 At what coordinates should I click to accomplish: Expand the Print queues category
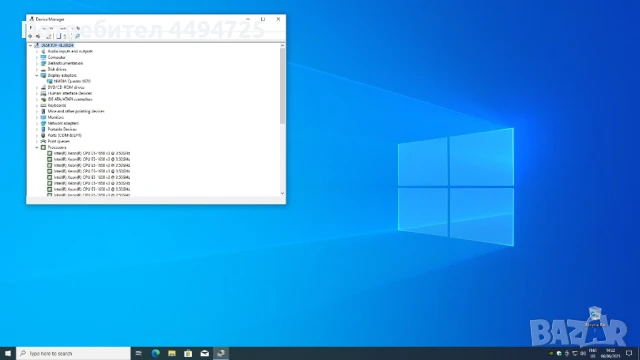pos(37,141)
